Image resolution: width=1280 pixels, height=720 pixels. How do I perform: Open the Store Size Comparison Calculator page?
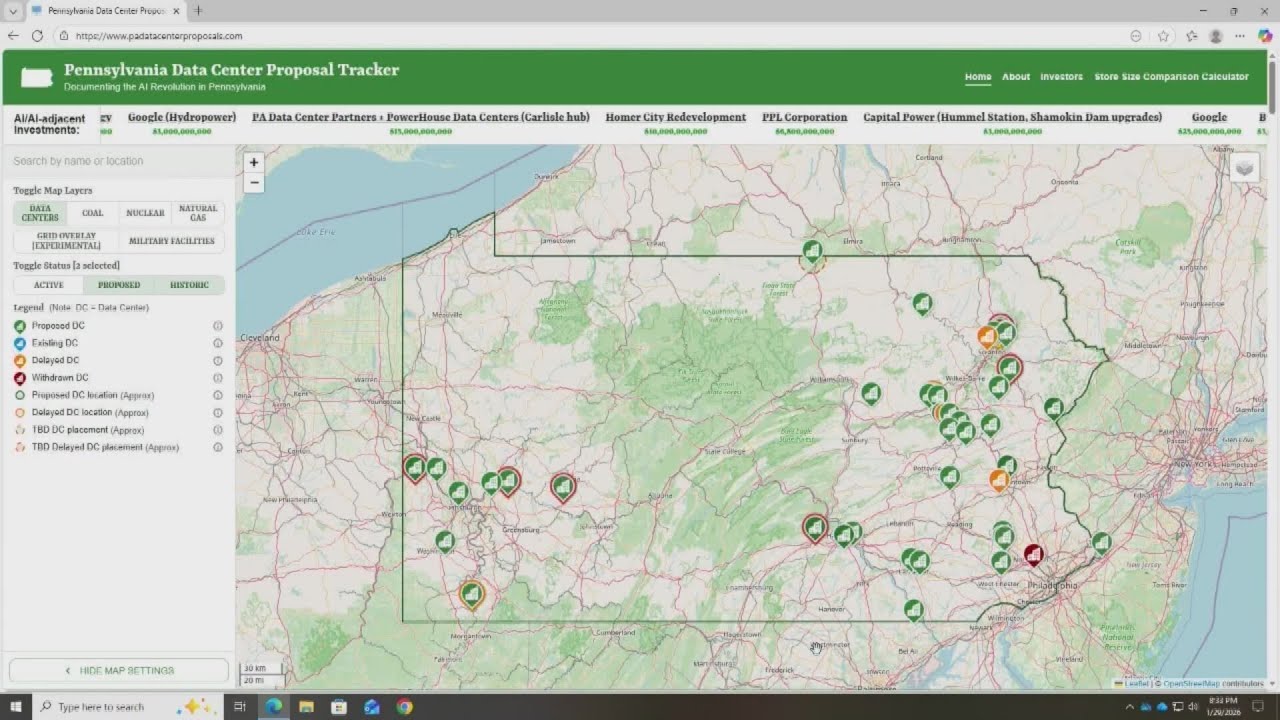pyautogui.click(x=1171, y=77)
